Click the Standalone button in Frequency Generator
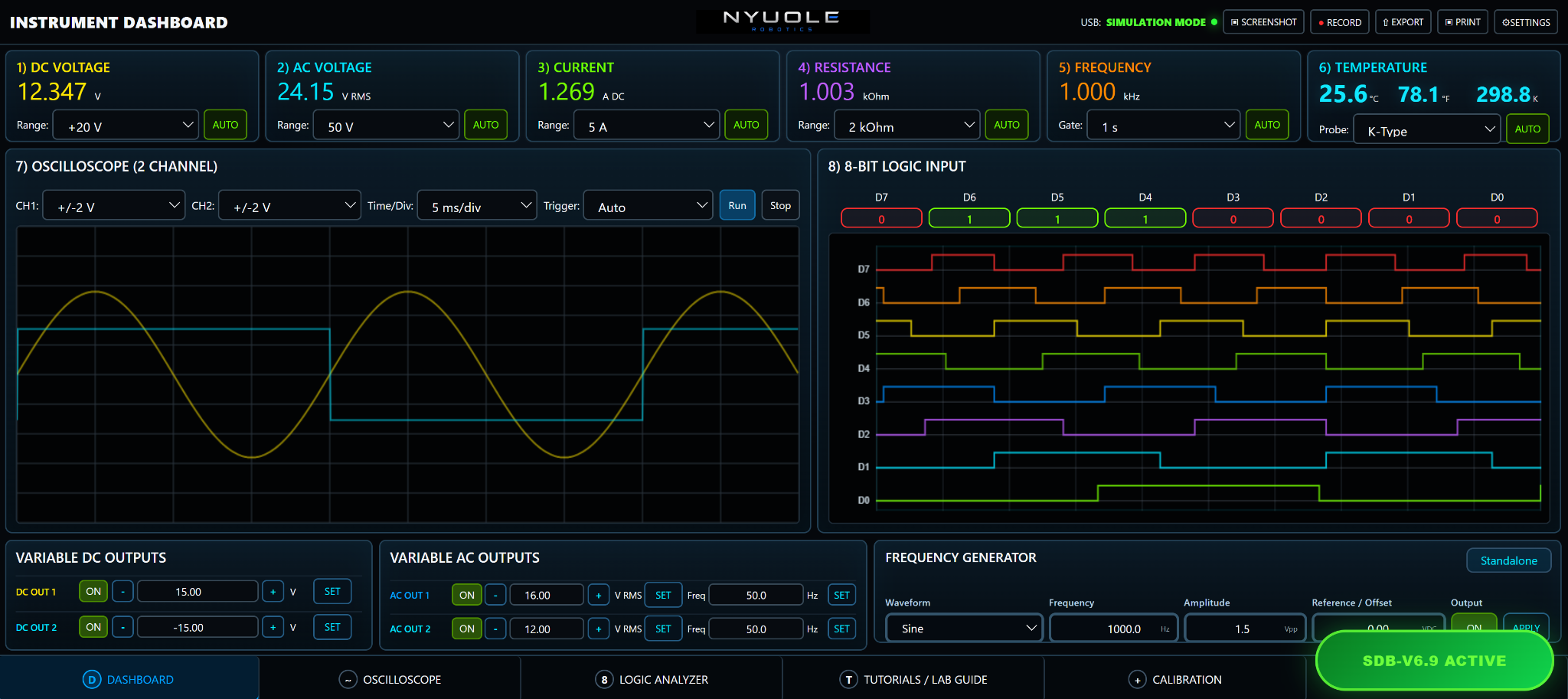 (1508, 560)
